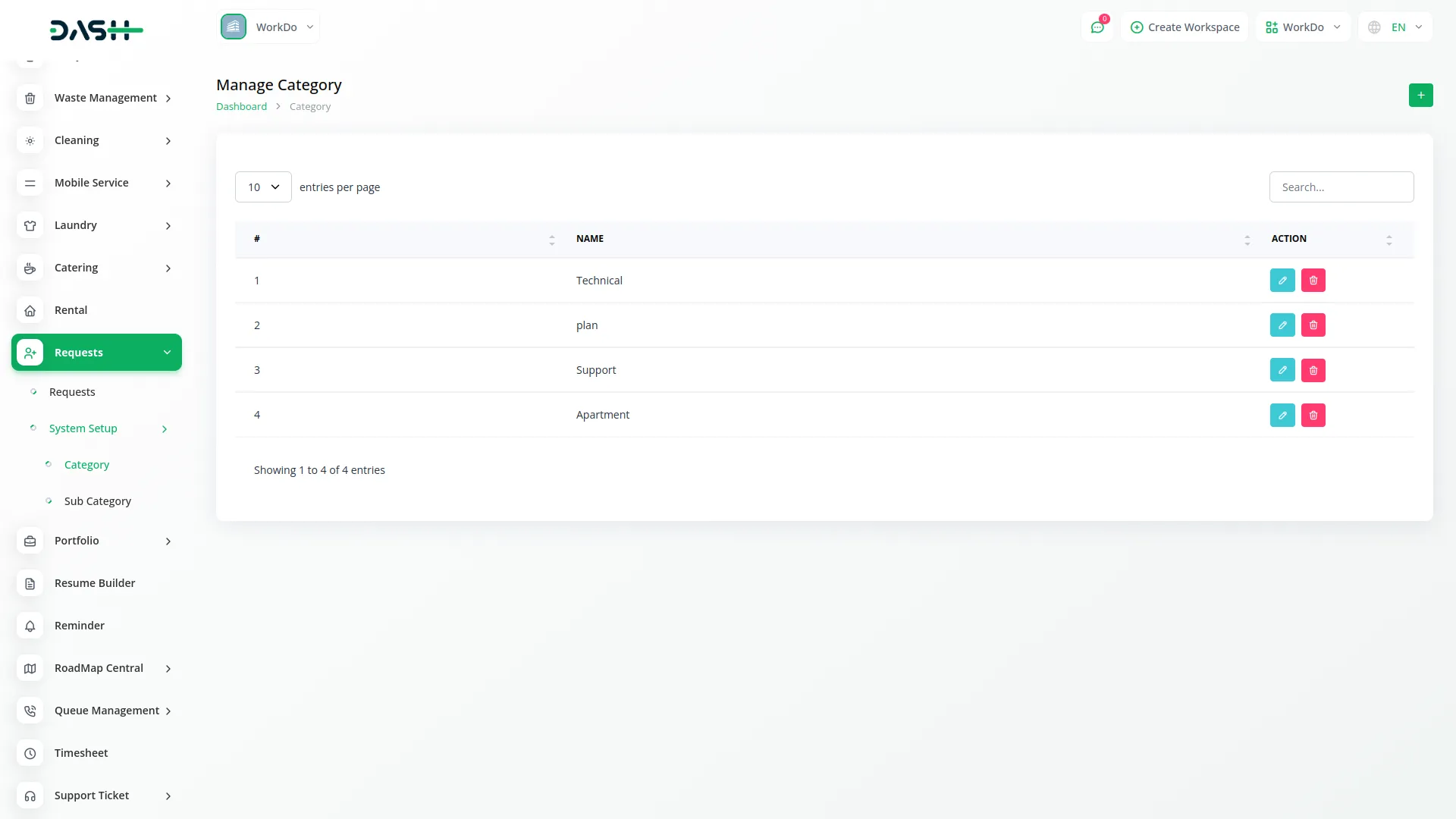Viewport: 1456px width, 819px height.
Task: Click the Timesheet clock icon in sidebar
Action: tap(30, 753)
